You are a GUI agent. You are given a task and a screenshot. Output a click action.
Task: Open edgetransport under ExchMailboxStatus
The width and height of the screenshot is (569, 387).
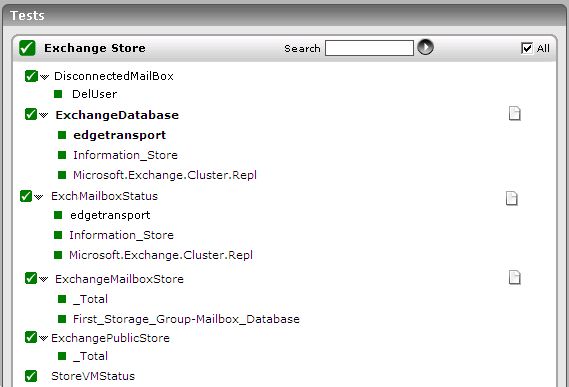pos(110,215)
